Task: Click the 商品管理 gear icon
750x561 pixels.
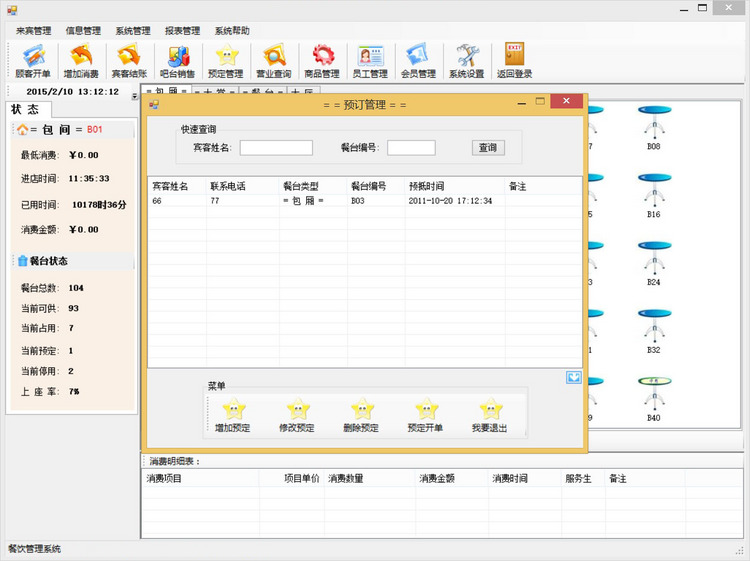Action: [x=322, y=60]
